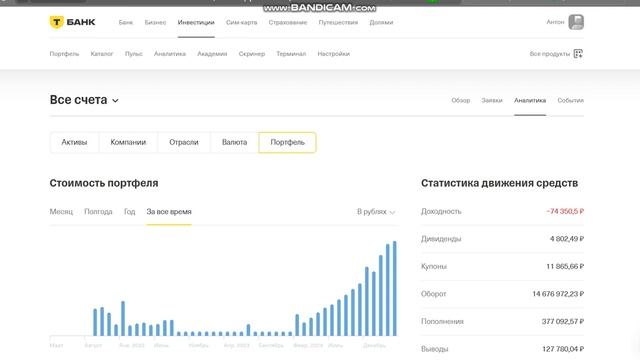Open Настройки in navigation
This screenshot has height=360, width=640.
[333, 54]
